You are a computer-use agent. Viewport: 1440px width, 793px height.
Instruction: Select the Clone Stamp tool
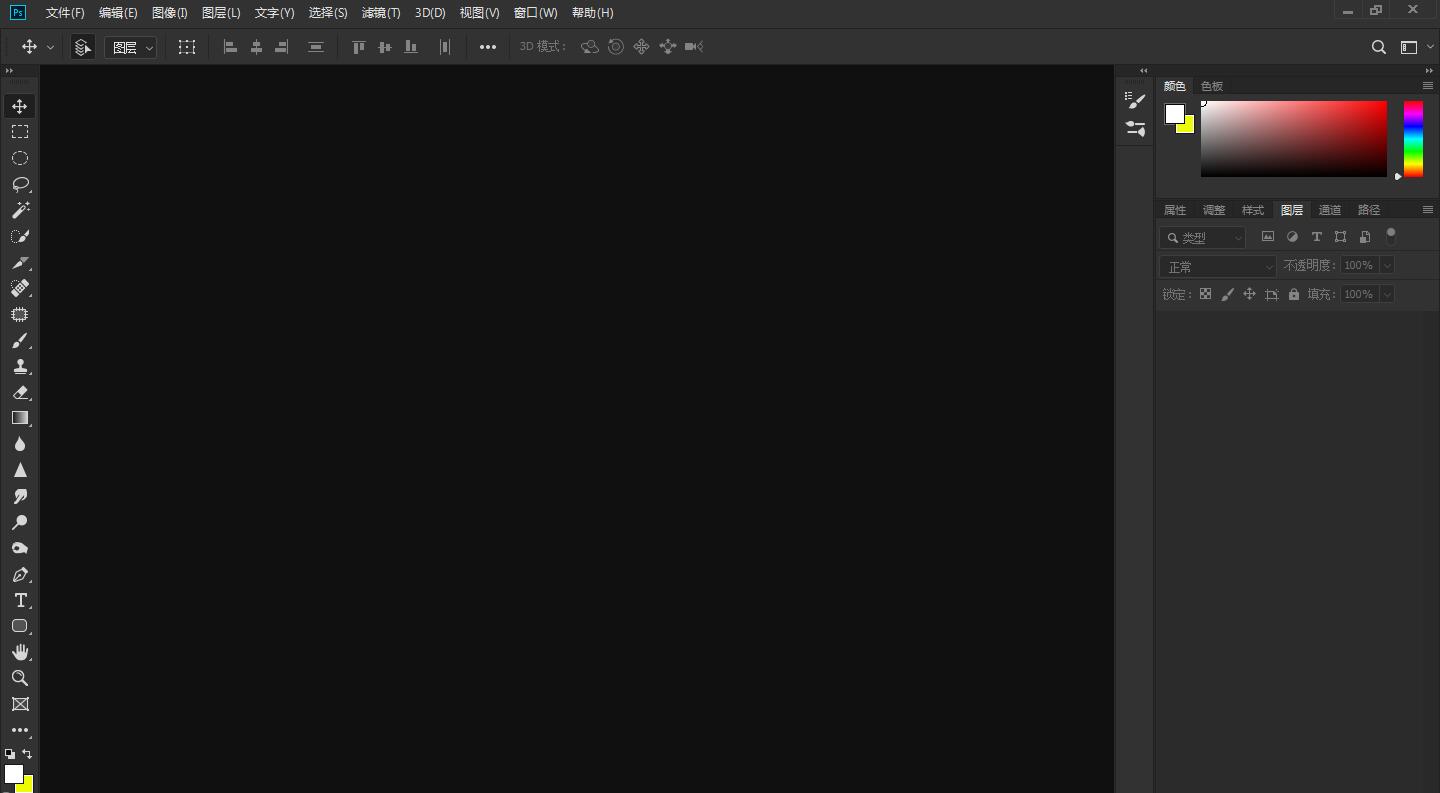coord(20,366)
